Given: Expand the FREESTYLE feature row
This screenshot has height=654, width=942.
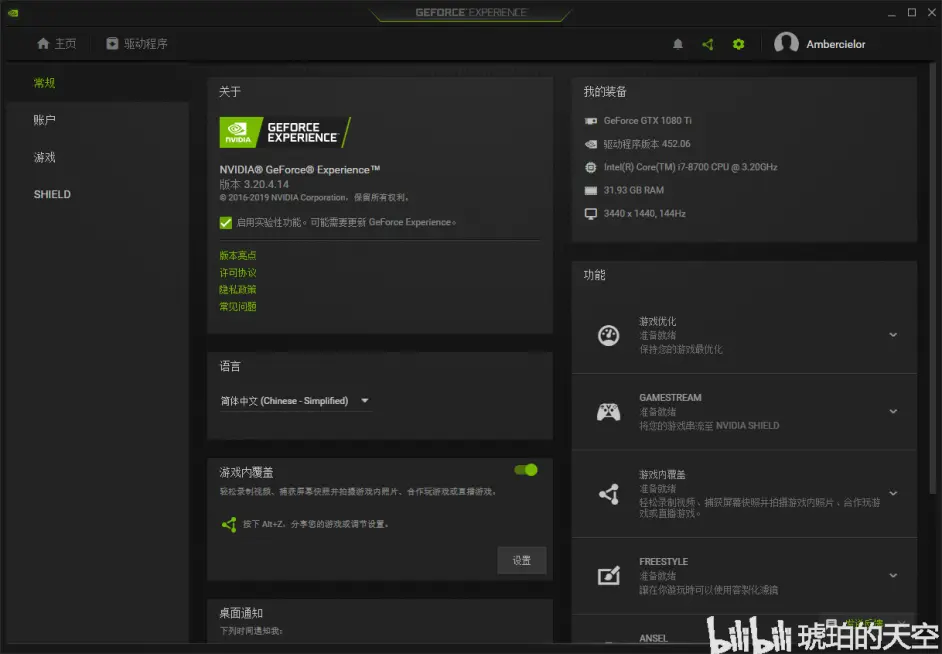Looking at the screenshot, I should click(893, 575).
